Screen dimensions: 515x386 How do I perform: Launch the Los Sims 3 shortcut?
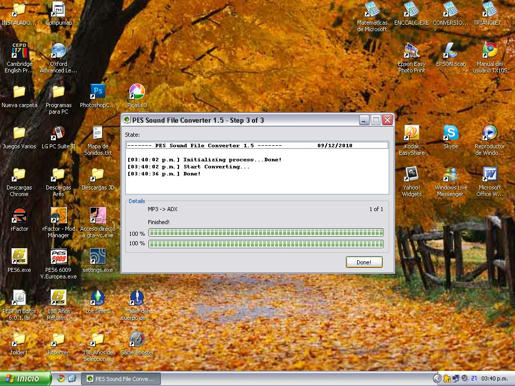click(97, 302)
